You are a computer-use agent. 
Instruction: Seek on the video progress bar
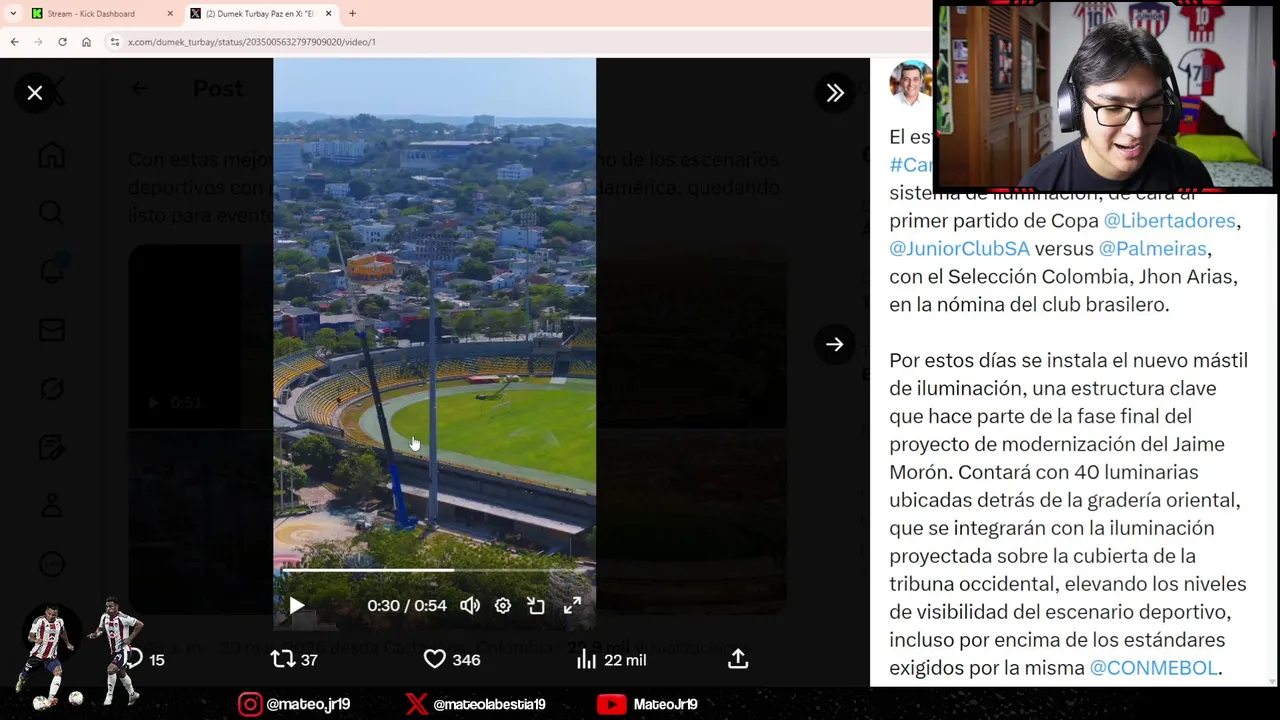pos(435,570)
